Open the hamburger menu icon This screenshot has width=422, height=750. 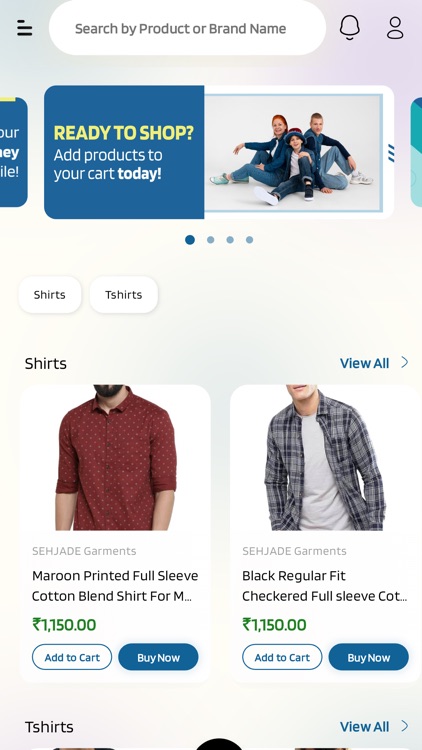[x=24, y=28]
